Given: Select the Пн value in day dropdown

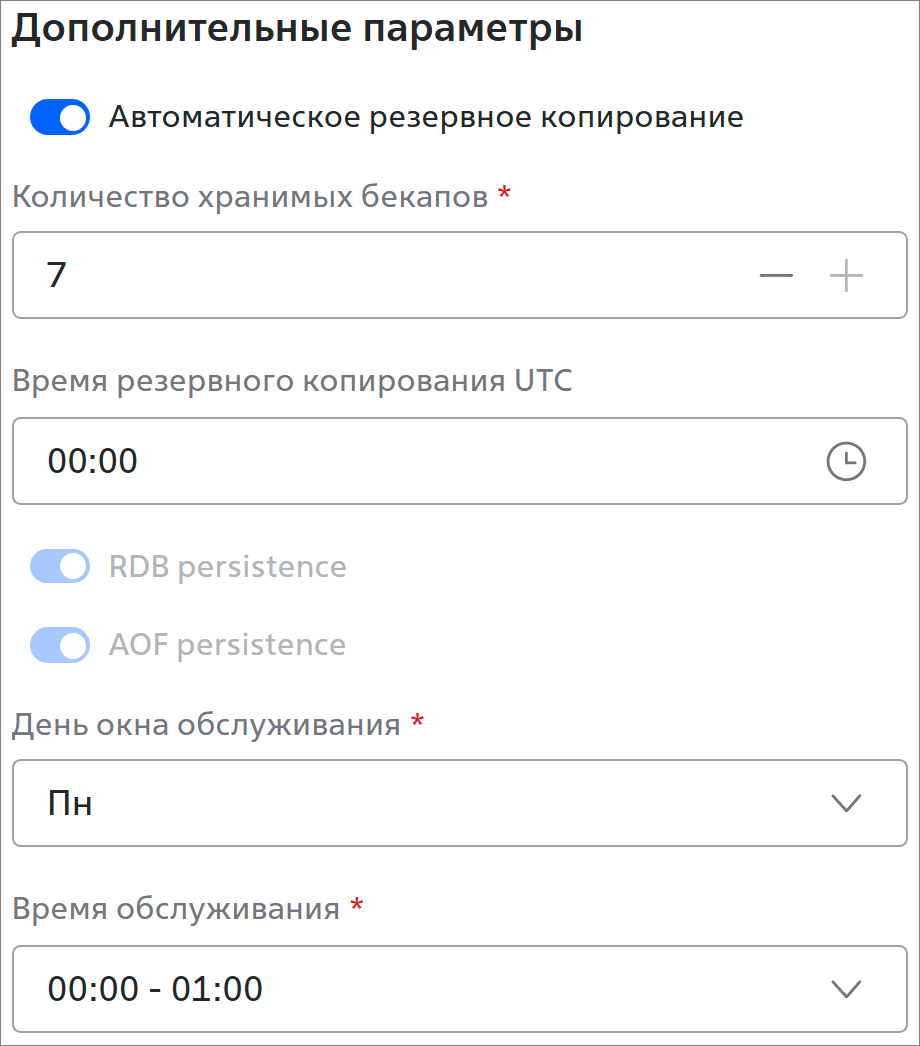Looking at the screenshot, I should (x=69, y=803).
